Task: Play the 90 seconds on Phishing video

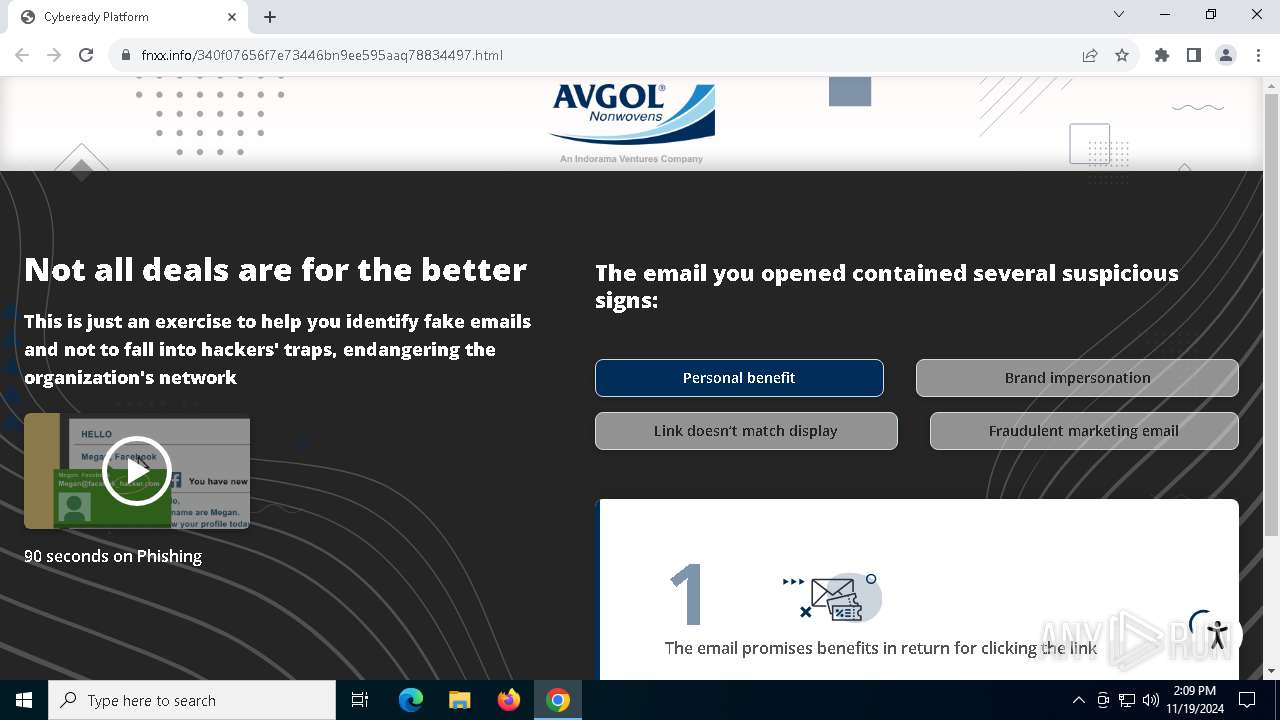Action: (137, 471)
